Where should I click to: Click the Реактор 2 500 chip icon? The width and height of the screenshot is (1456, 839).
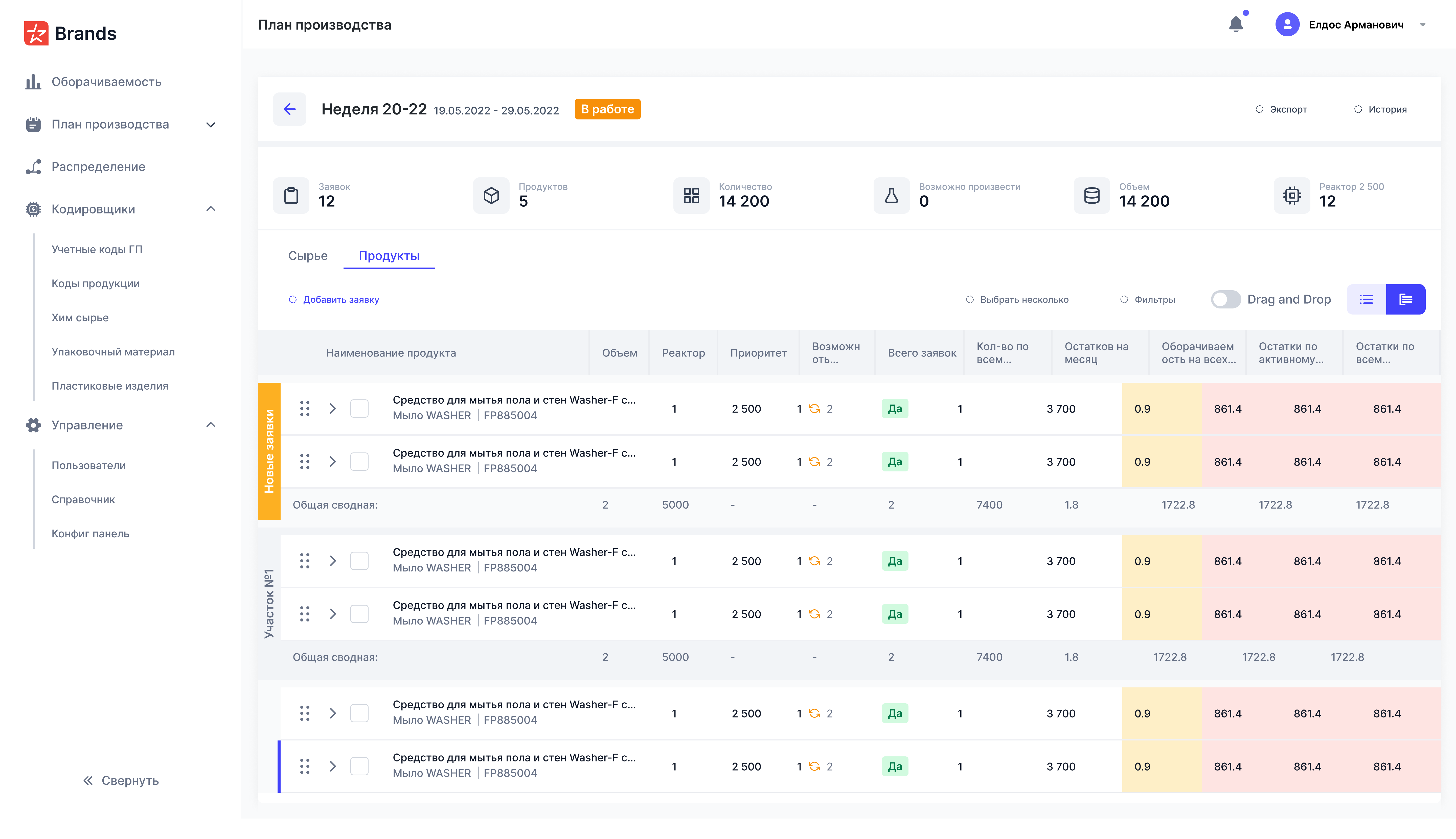1292,195
